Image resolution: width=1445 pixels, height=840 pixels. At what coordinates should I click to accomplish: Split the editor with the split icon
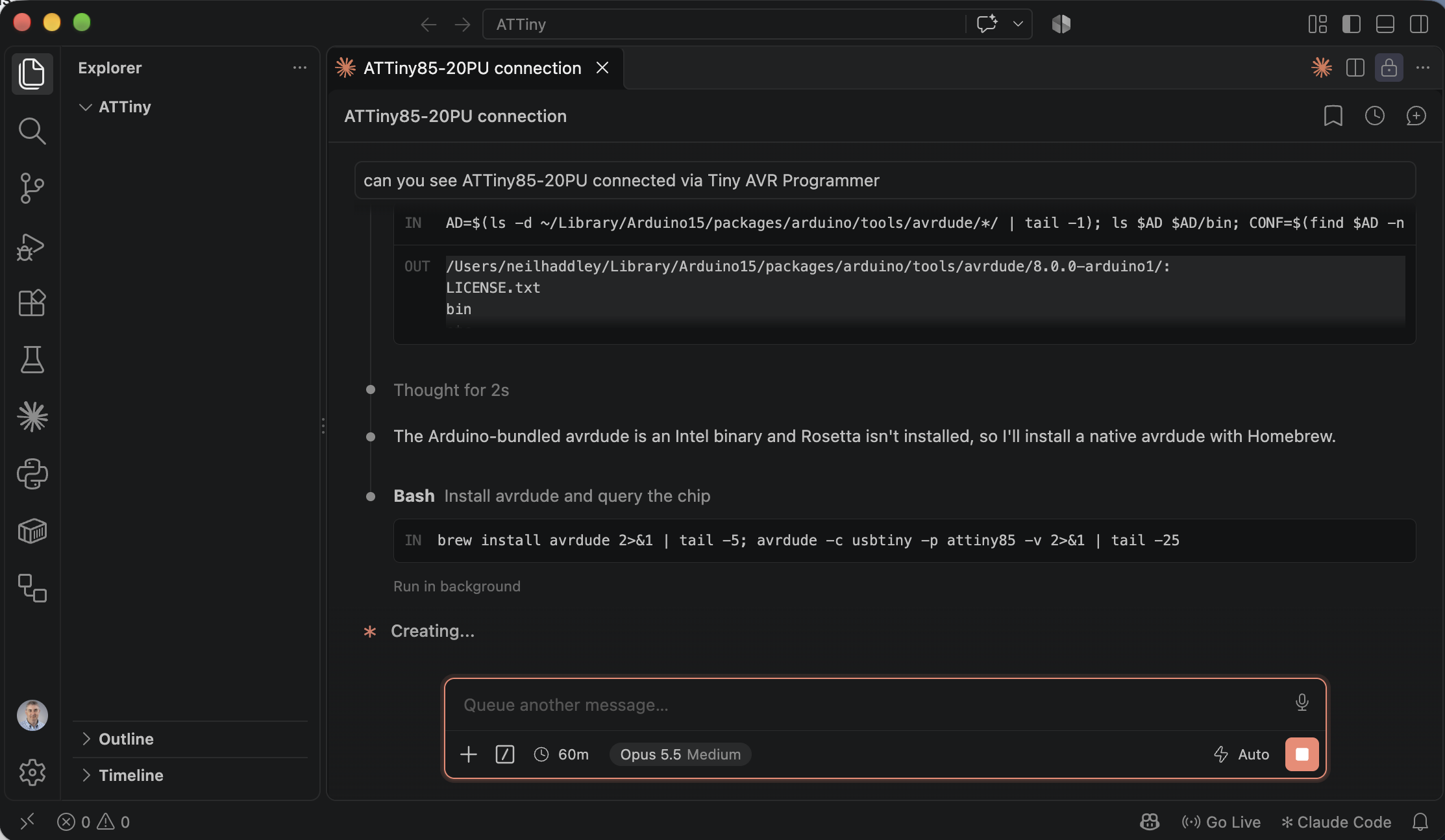tap(1355, 68)
